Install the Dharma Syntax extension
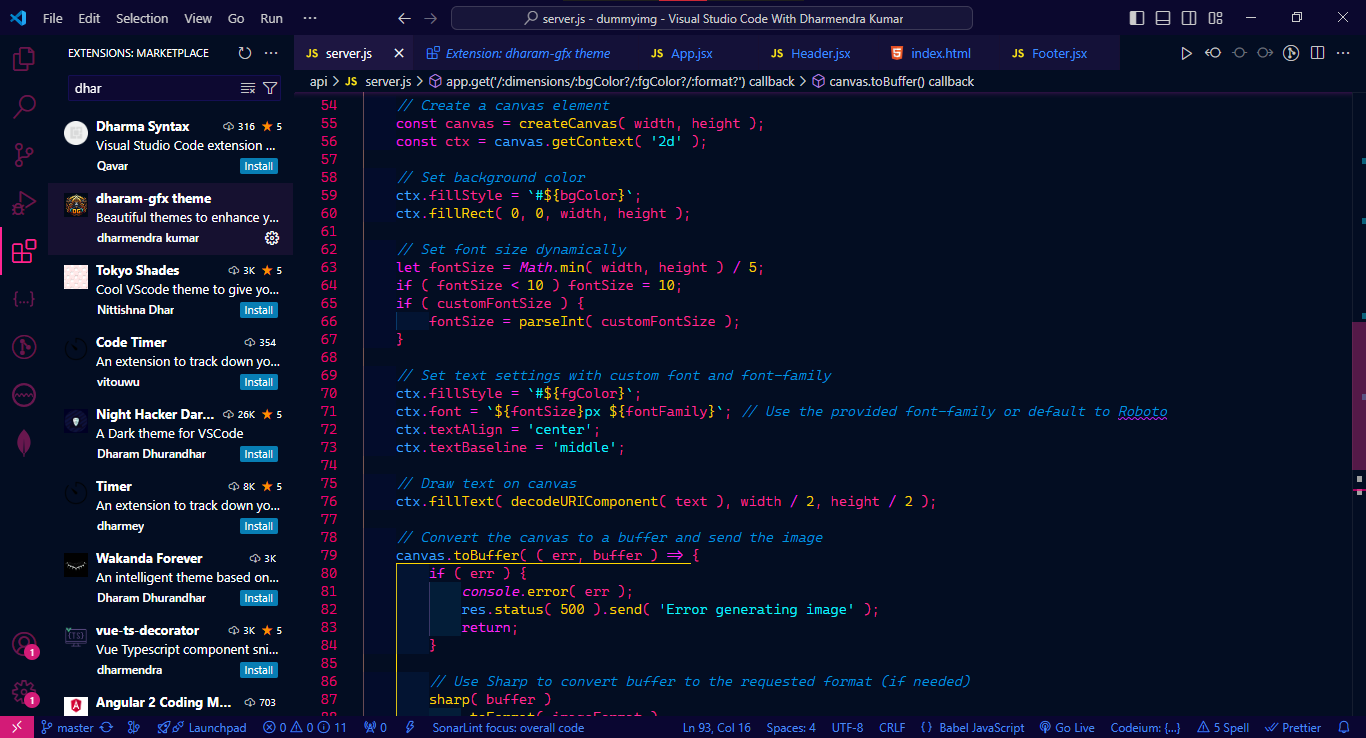Image resolution: width=1366 pixels, height=738 pixels. 259,166
